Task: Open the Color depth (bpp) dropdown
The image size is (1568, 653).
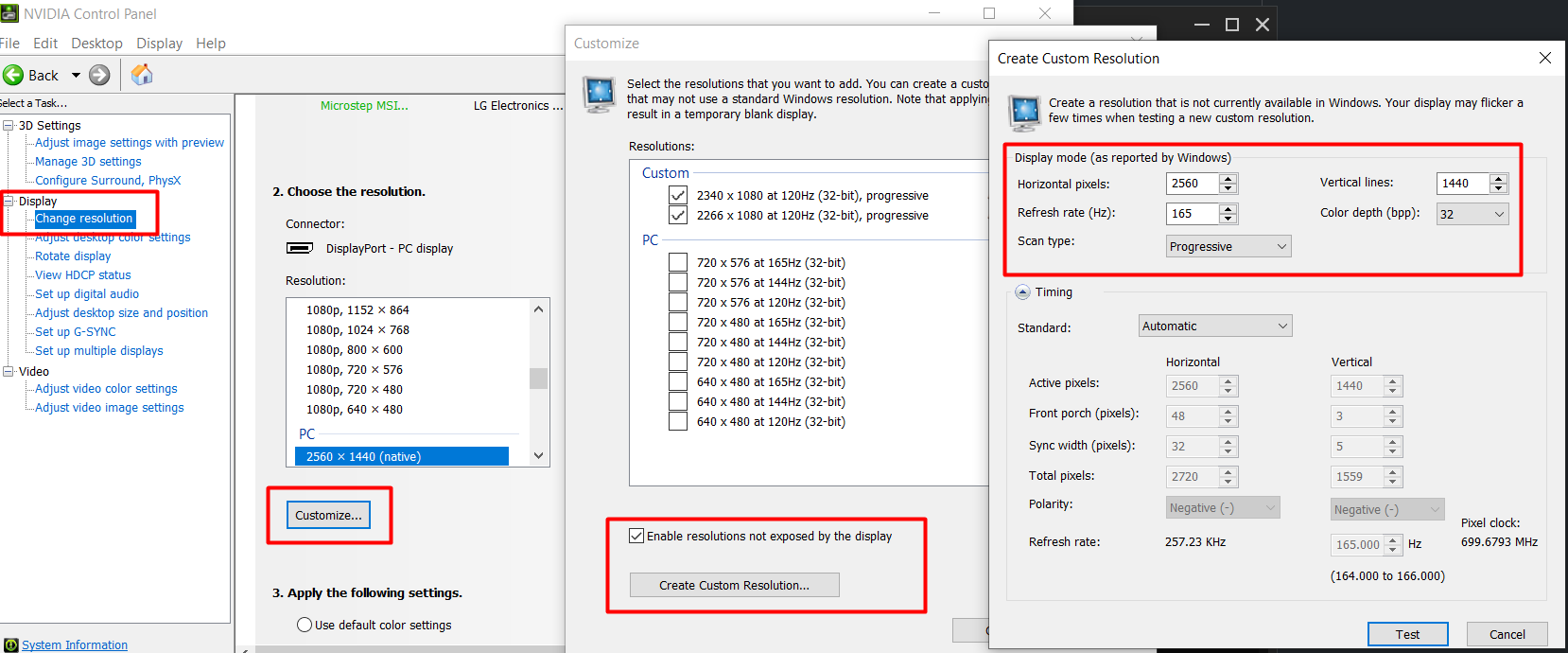Action: pyautogui.click(x=1472, y=214)
